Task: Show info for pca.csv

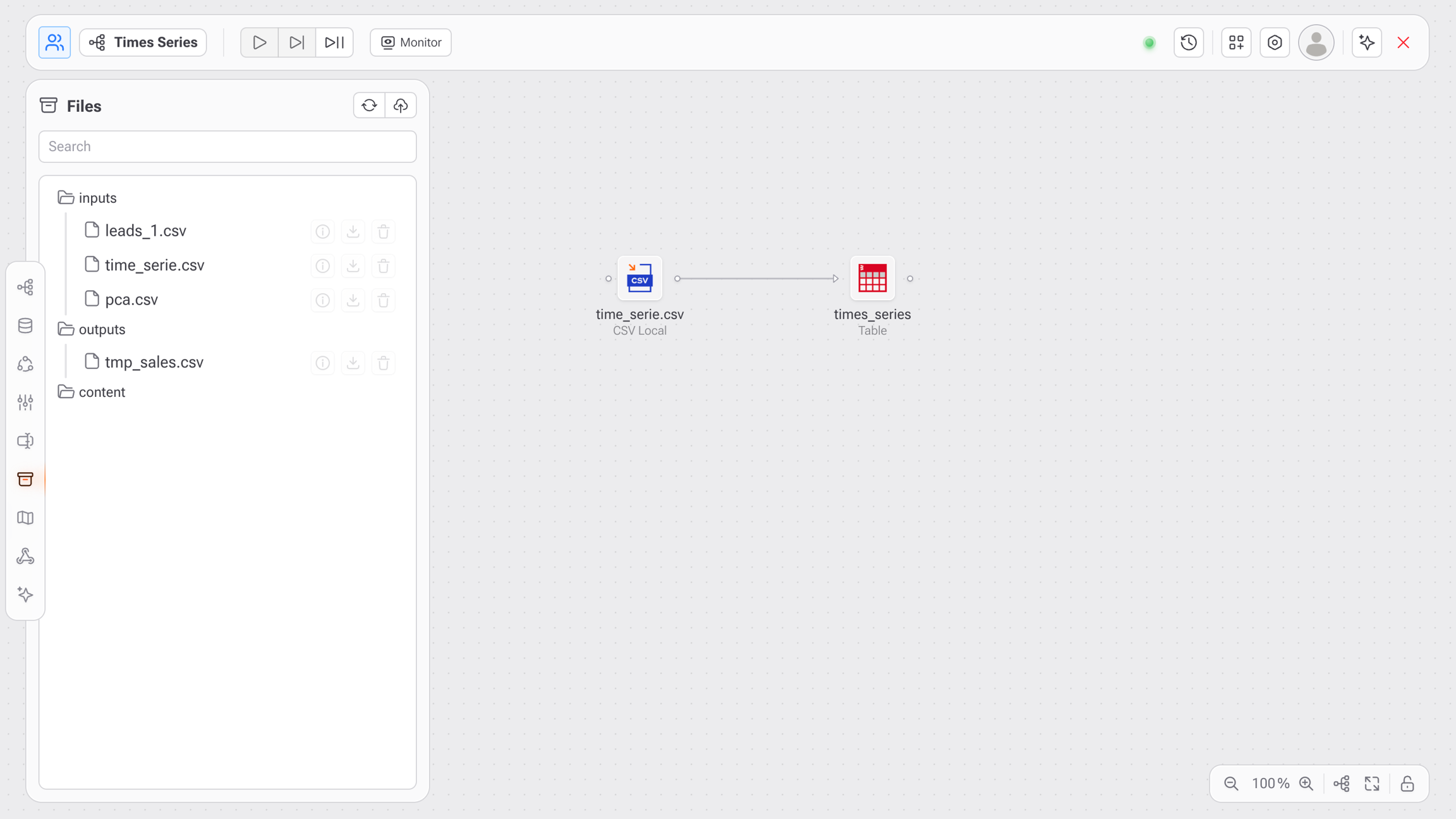Action: tap(322, 300)
